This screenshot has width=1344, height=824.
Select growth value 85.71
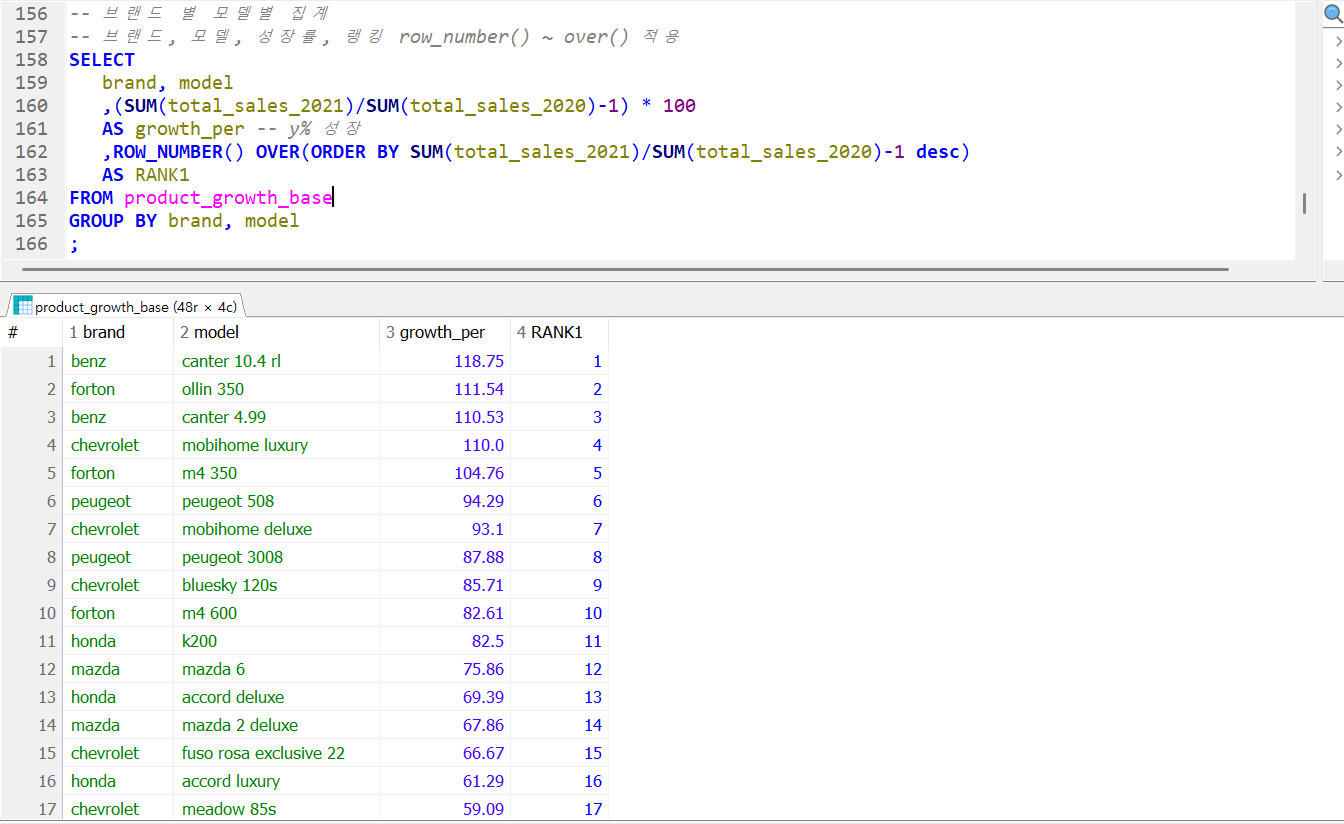click(x=445, y=585)
